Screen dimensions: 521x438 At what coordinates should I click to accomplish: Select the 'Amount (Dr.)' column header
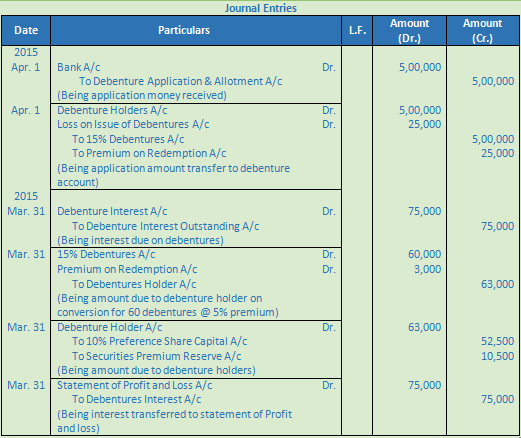point(409,31)
